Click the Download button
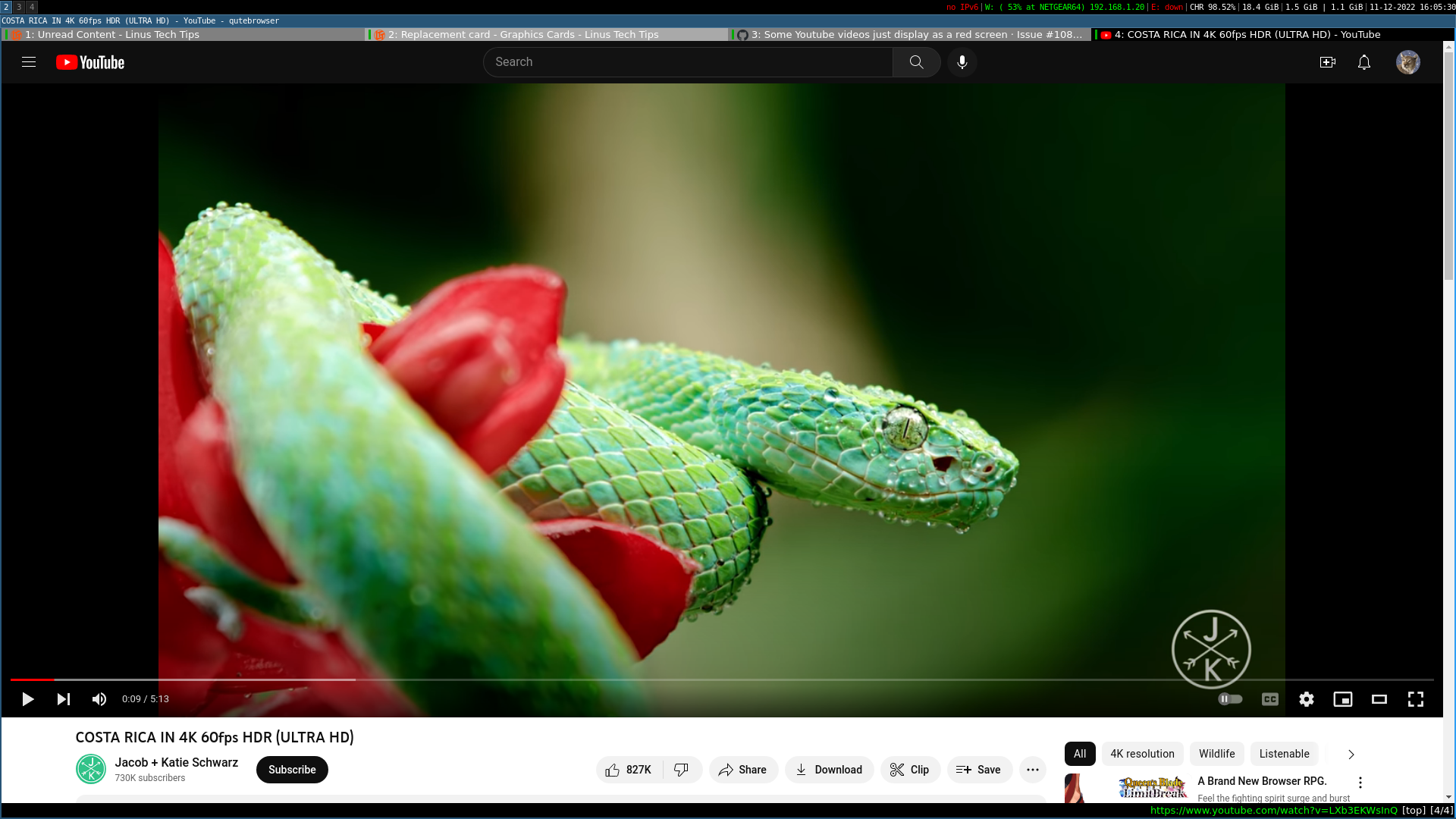 coord(829,770)
